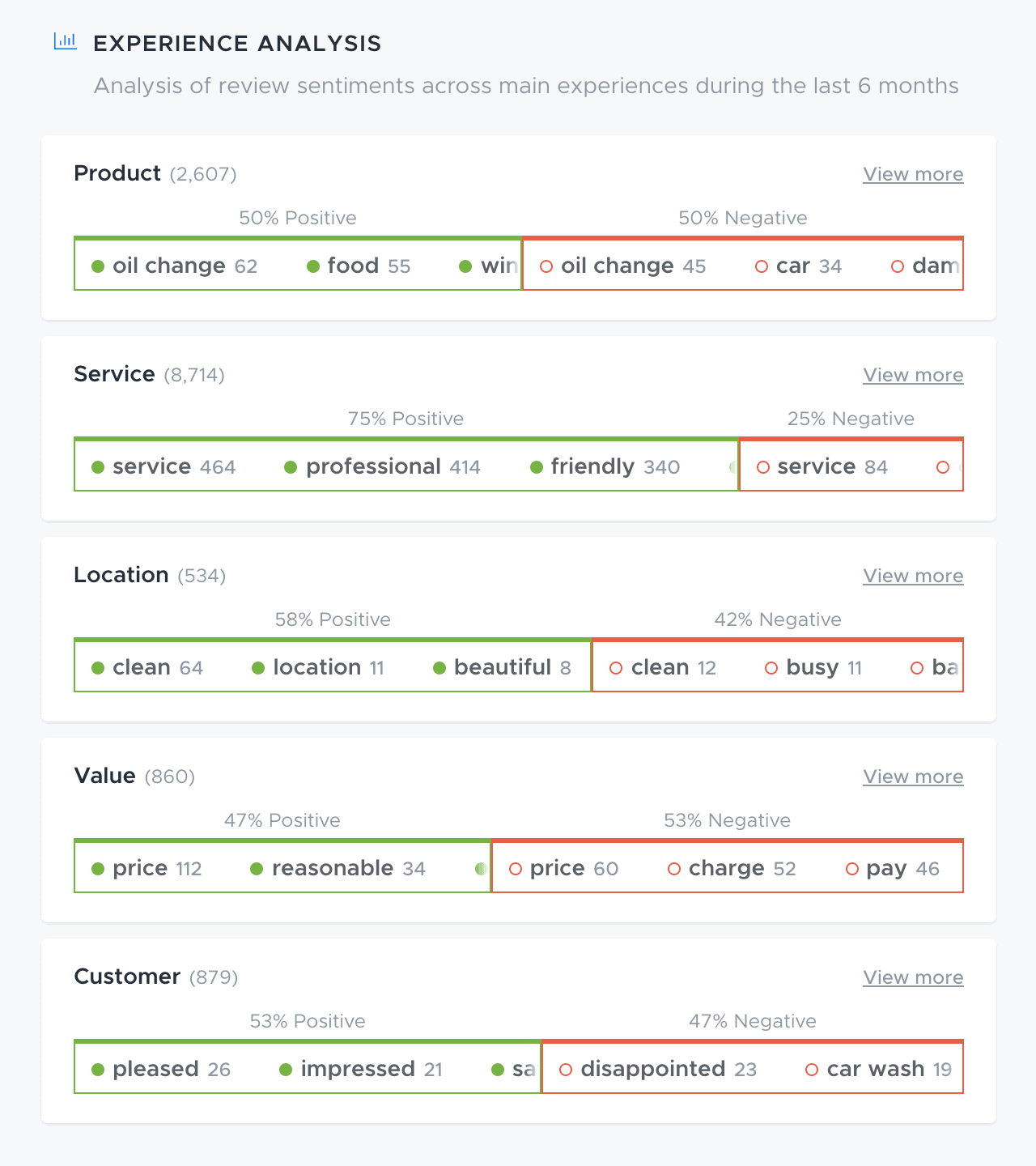Viewport: 1036px width, 1166px height.
Task: Select the green dot beside pleased 26
Action: [x=100, y=1069]
